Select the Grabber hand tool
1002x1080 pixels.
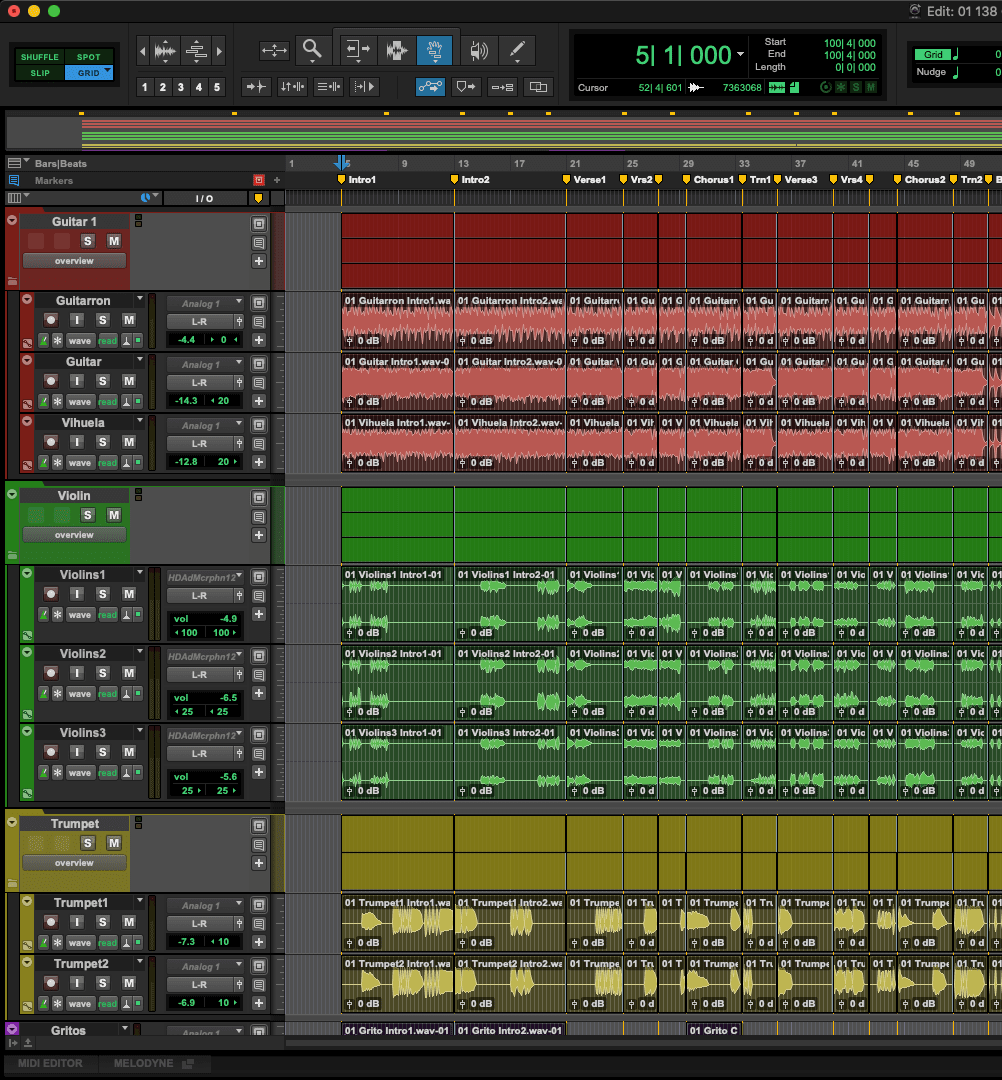[x=435, y=50]
